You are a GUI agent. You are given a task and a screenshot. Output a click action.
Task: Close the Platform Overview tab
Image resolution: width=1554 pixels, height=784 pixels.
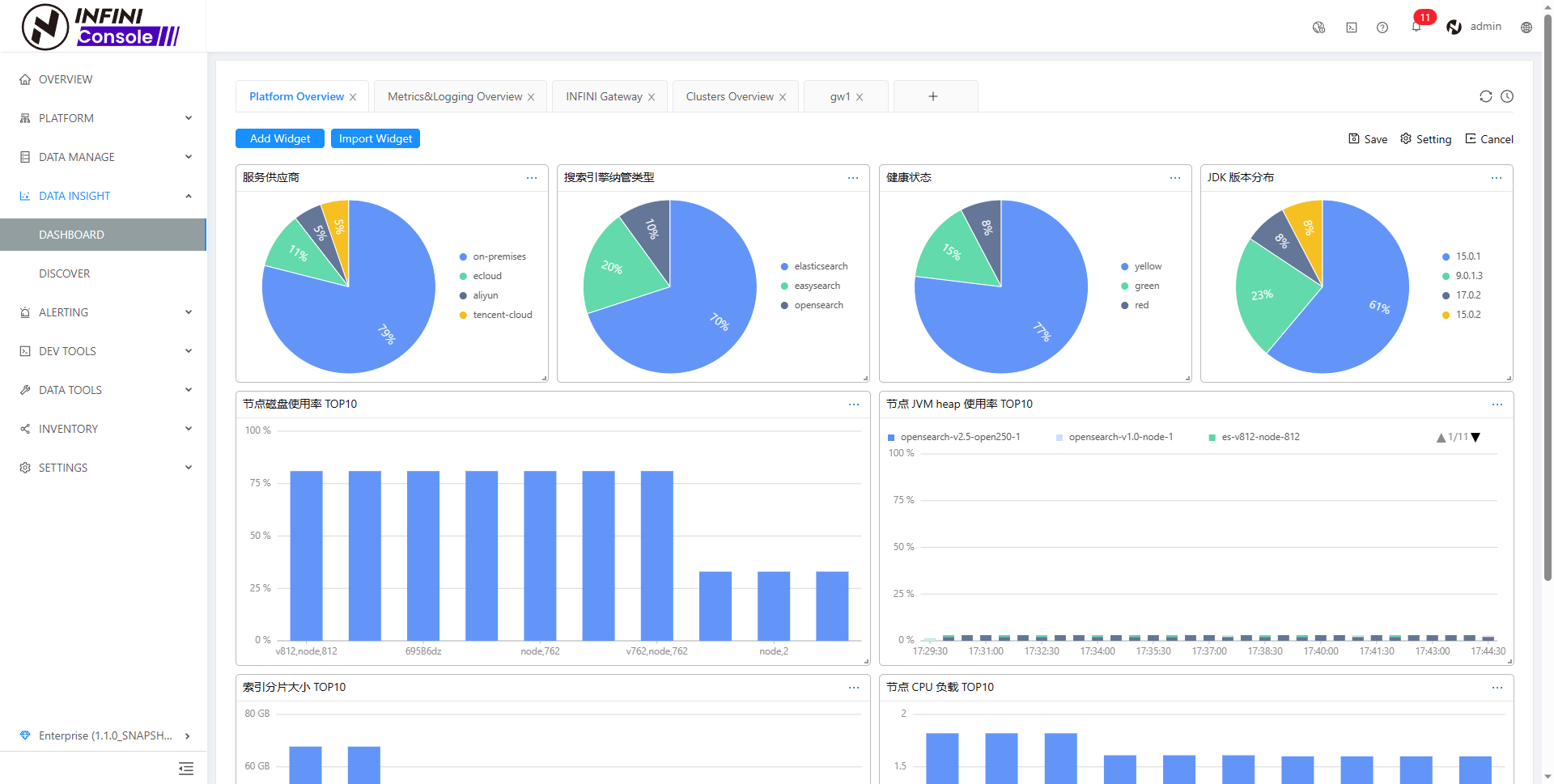pos(353,97)
